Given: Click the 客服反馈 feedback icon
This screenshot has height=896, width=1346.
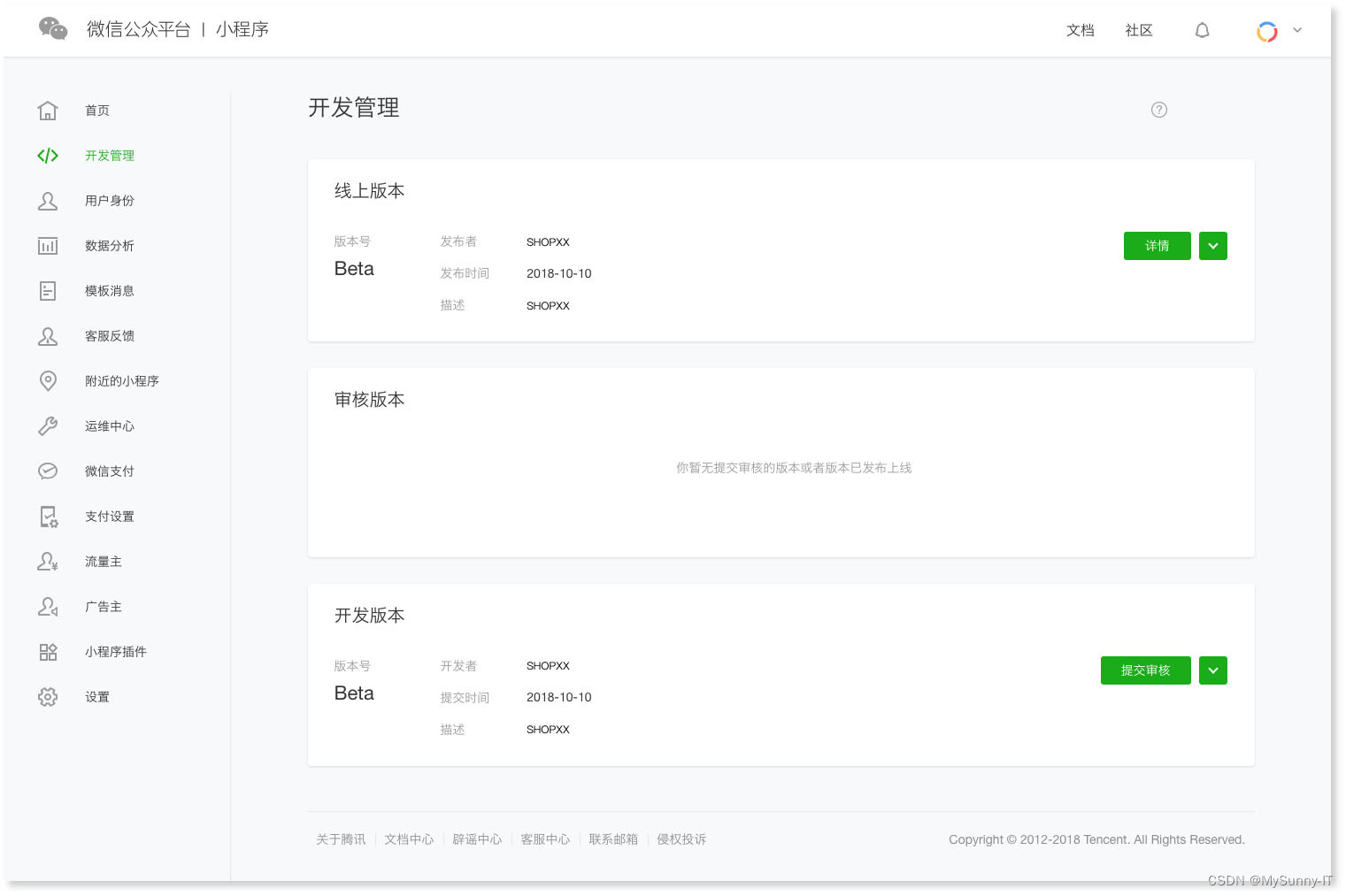Looking at the screenshot, I should click(48, 335).
